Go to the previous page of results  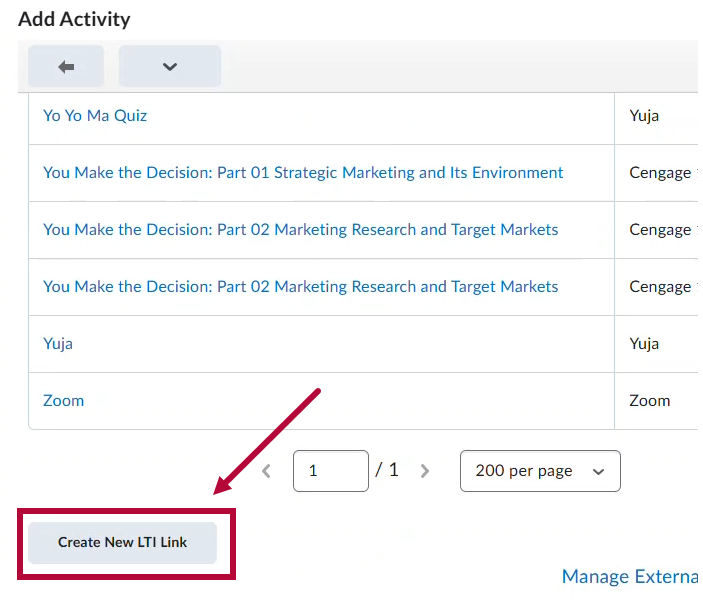click(266, 471)
